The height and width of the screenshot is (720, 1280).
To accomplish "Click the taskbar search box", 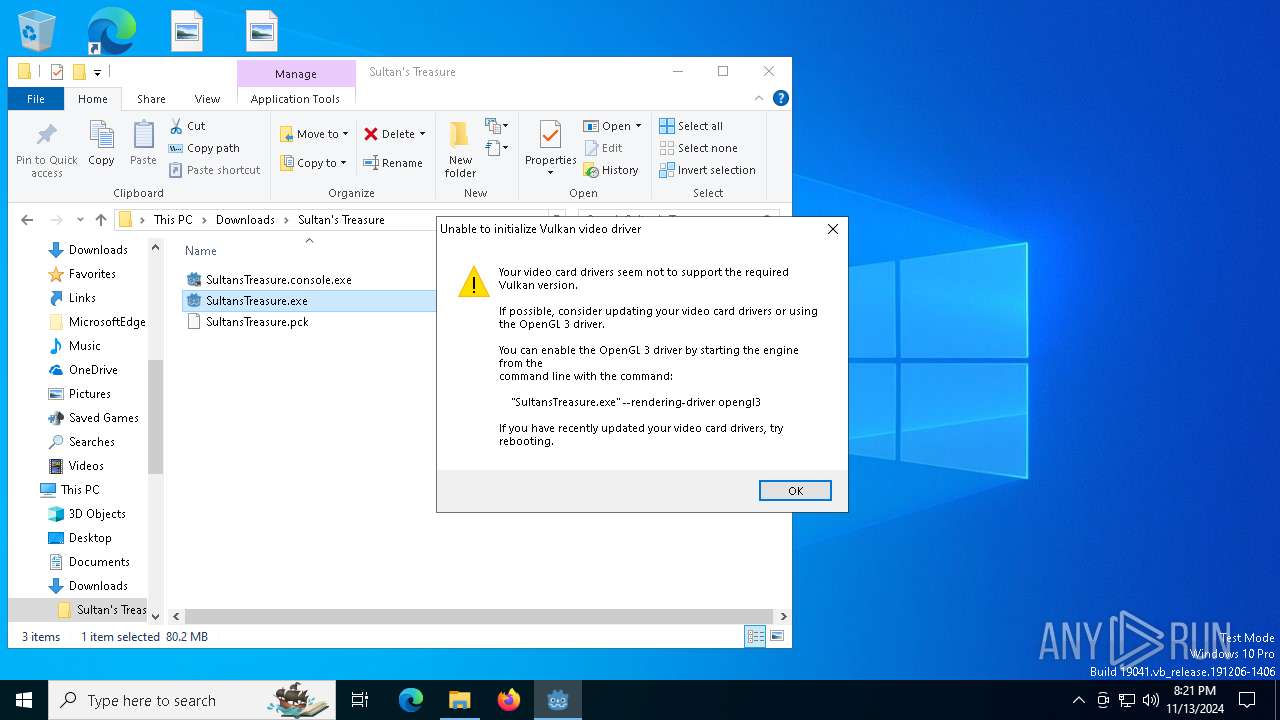I will [x=192, y=700].
